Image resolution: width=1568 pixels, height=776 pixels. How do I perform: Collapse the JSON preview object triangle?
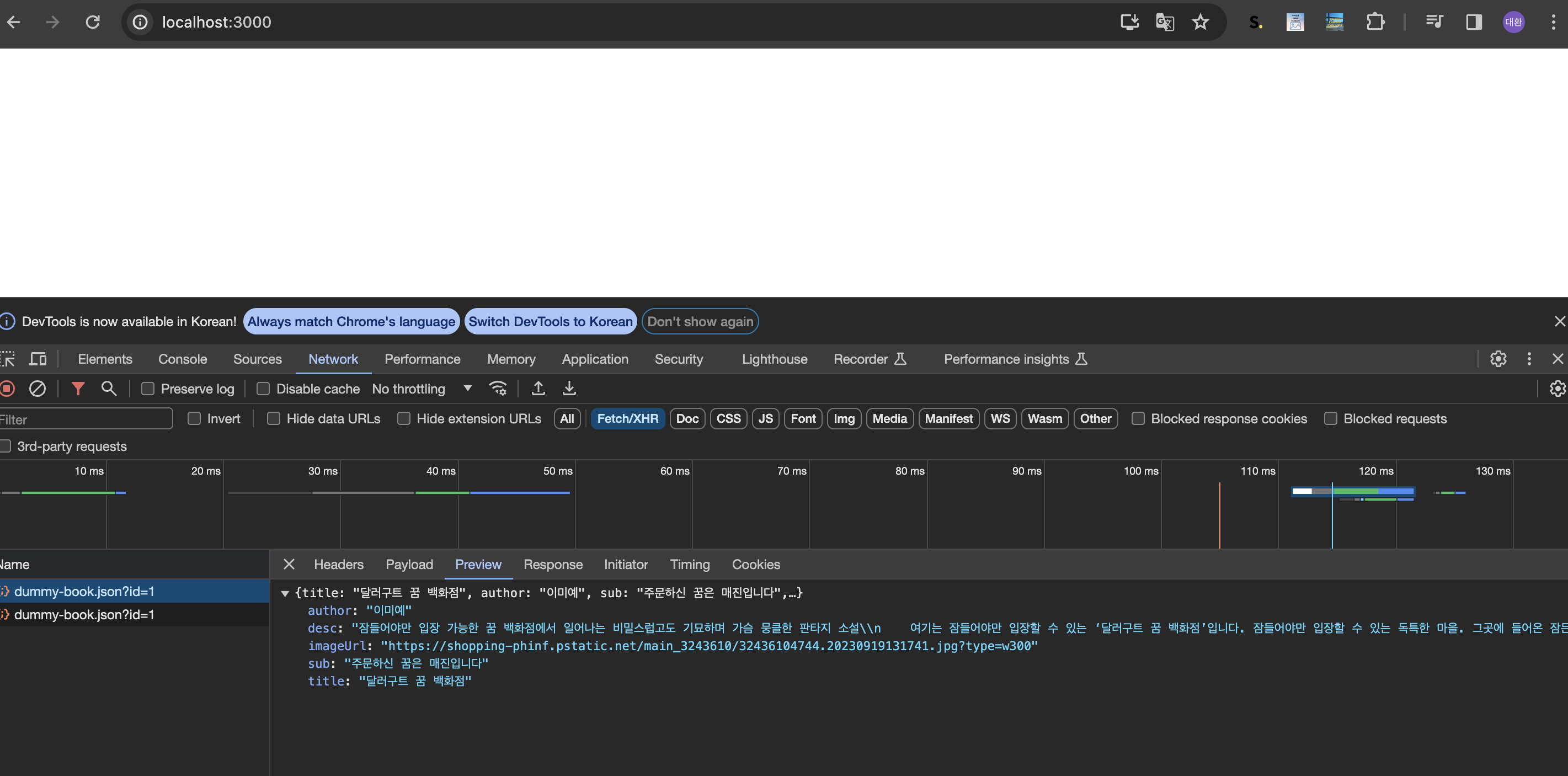(284, 593)
